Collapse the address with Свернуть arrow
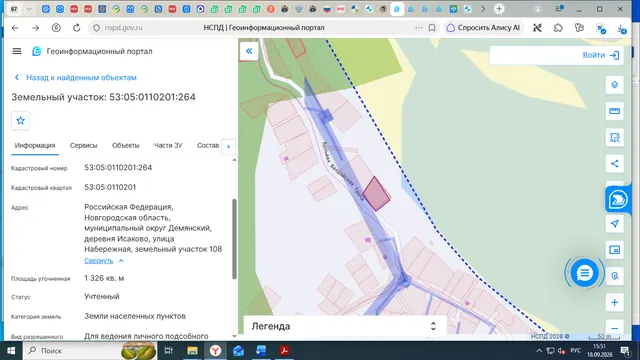The image size is (640, 360). click(x=121, y=260)
